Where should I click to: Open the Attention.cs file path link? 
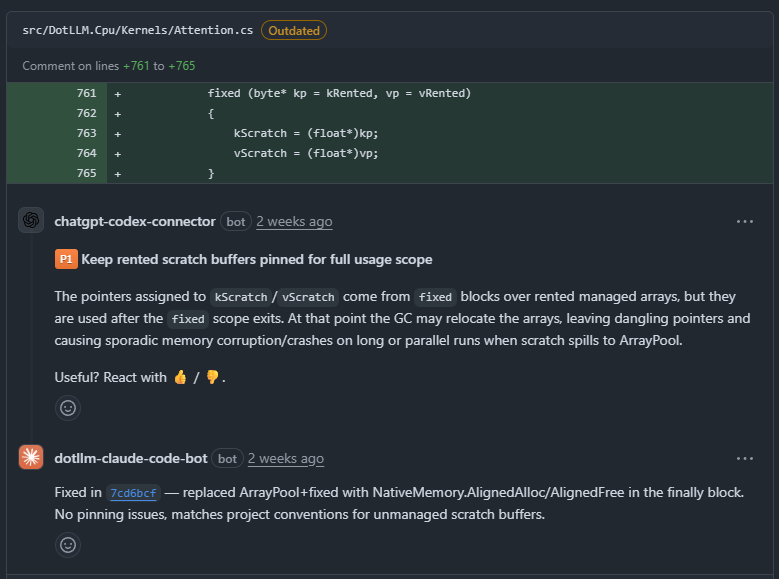tap(137, 30)
